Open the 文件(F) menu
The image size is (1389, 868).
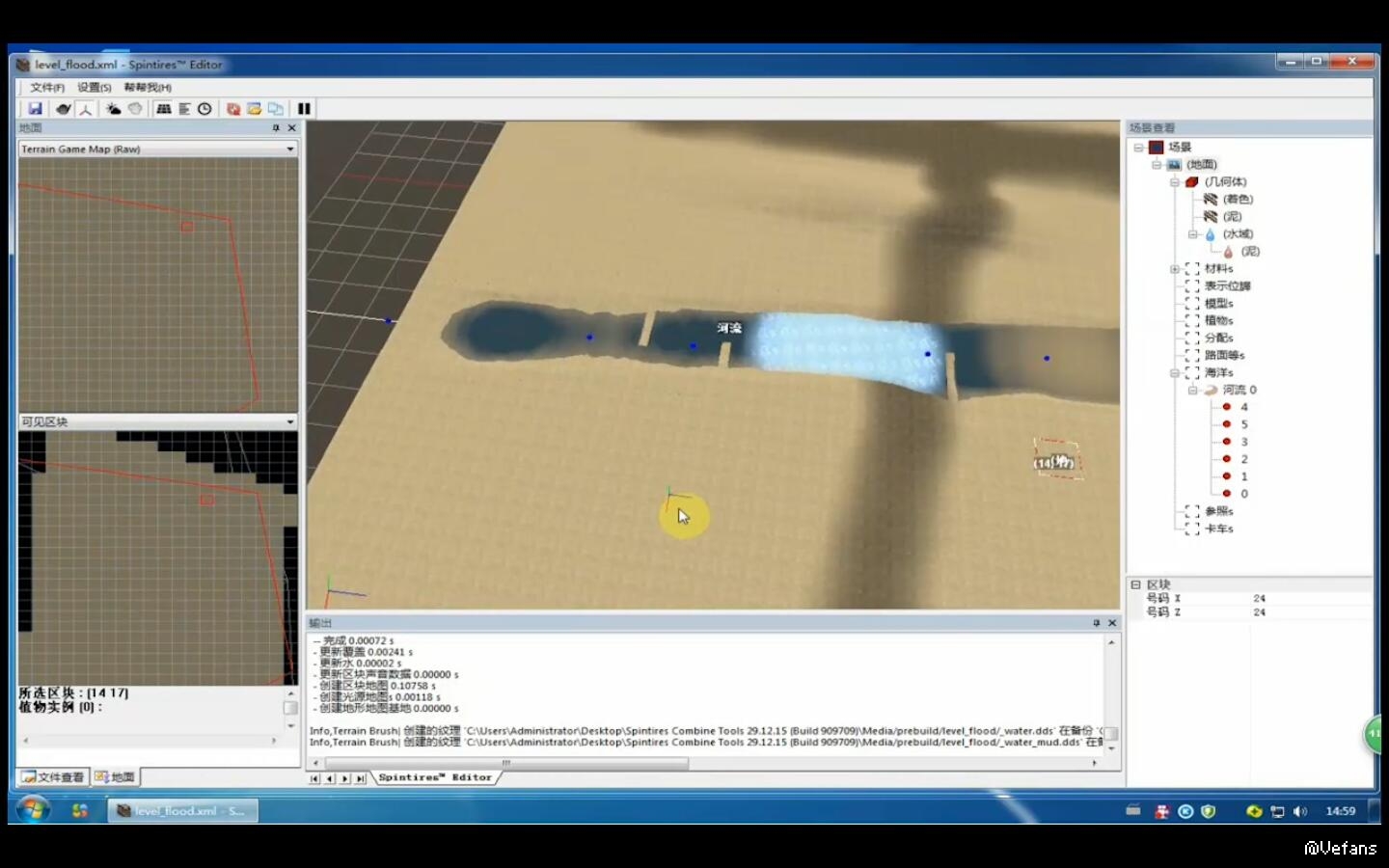click(x=46, y=88)
